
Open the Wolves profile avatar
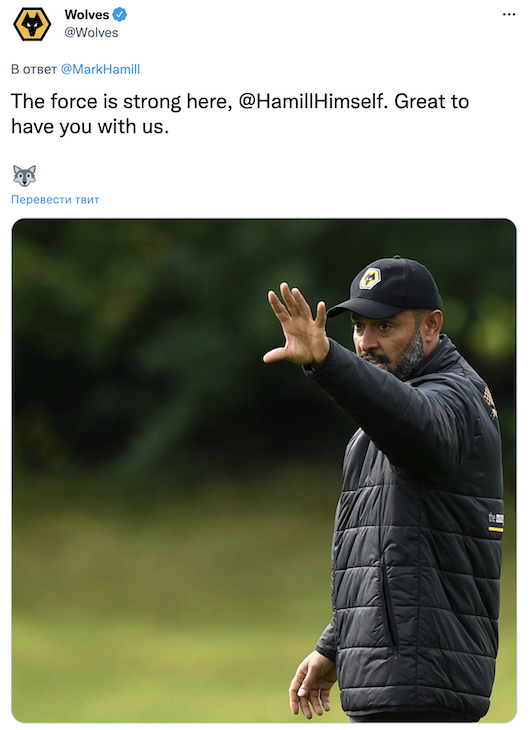[32, 24]
